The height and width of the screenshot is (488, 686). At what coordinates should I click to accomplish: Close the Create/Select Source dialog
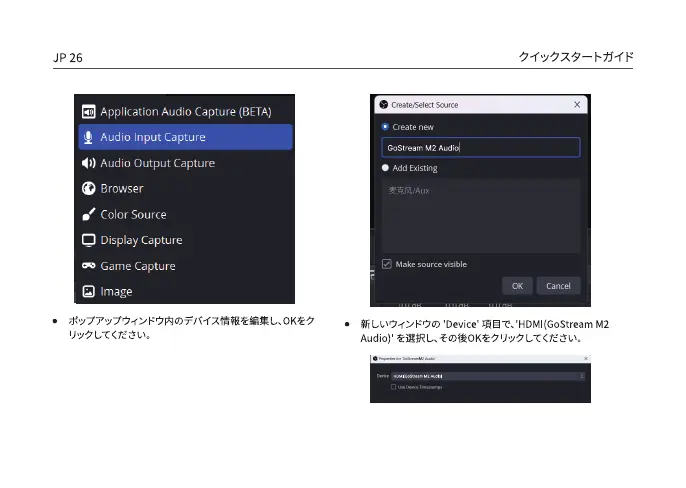click(x=577, y=104)
